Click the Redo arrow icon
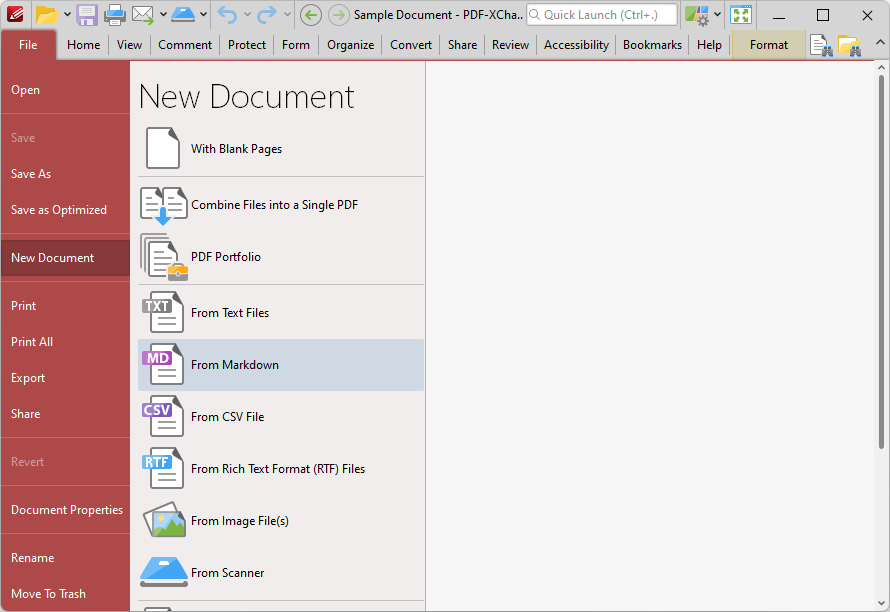This screenshot has height=612, width=890. pyautogui.click(x=267, y=15)
